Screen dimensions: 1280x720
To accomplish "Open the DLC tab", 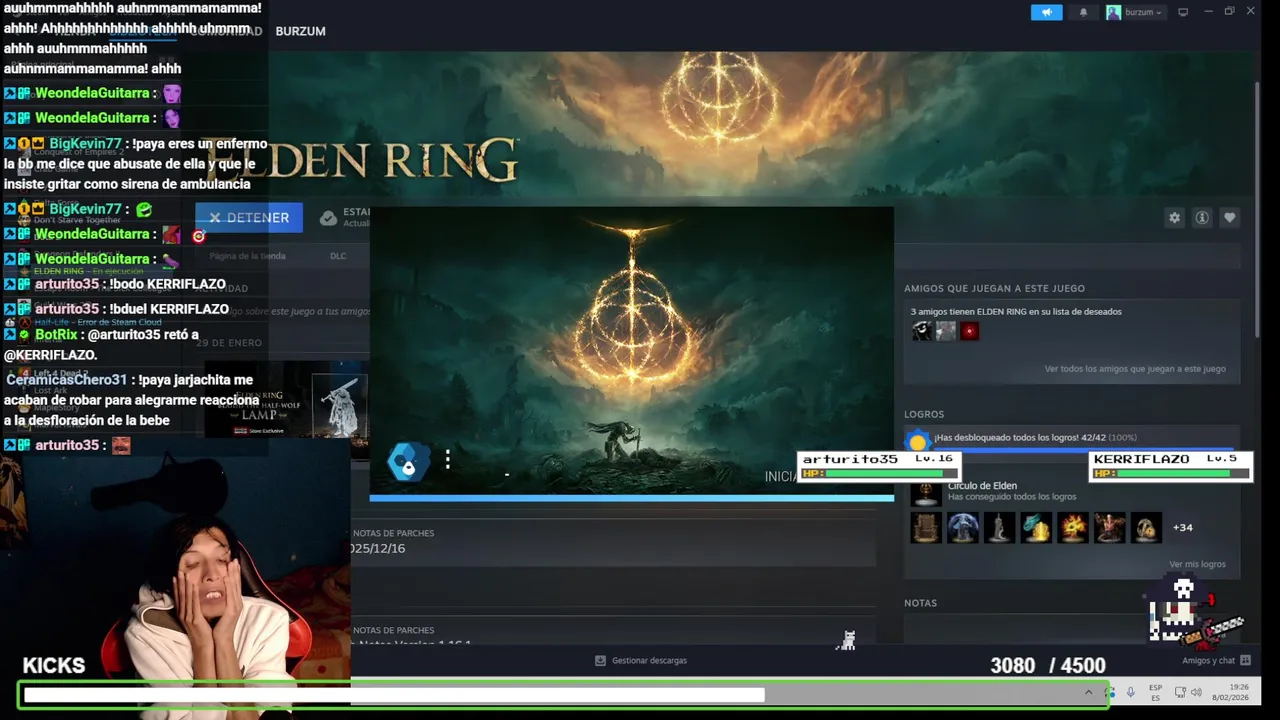I will (x=338, y=256).
